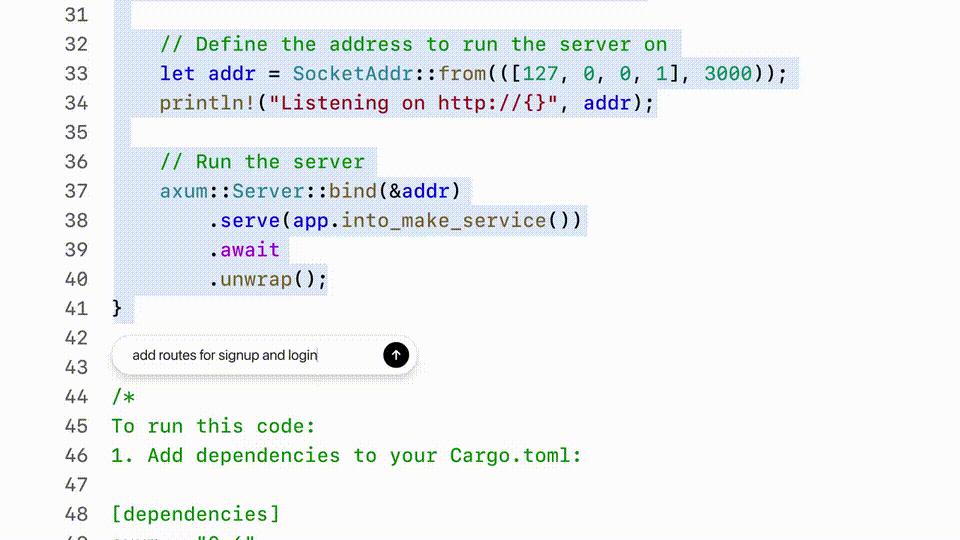Click line number 44 in the gutter
The image size is (960, 540).
click(x=75, y=396)
